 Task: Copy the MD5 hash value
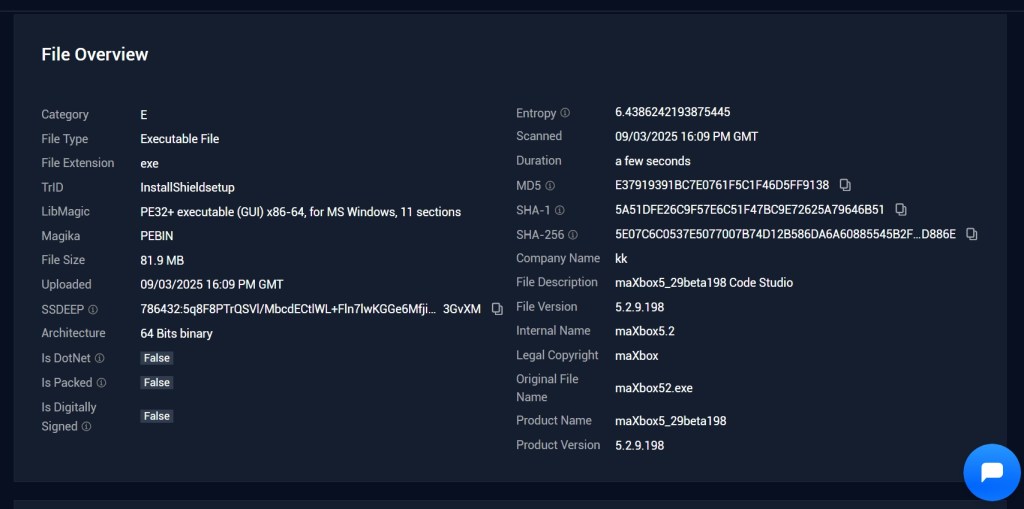tap(845, 185)
